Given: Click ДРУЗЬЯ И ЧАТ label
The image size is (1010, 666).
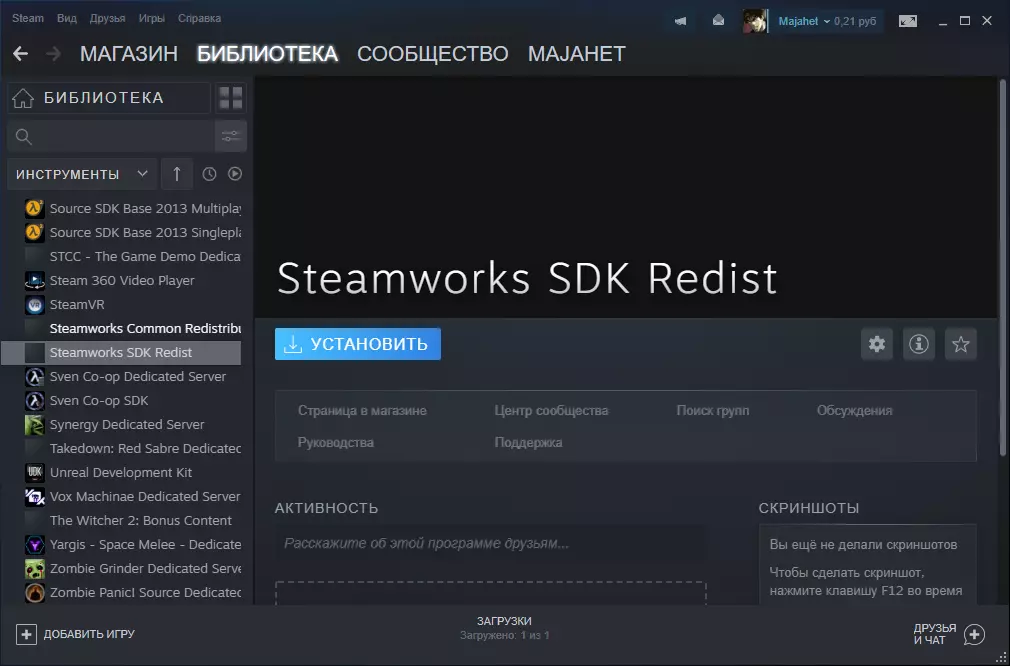Looking at the screenshot, I should tap(935, 634).
